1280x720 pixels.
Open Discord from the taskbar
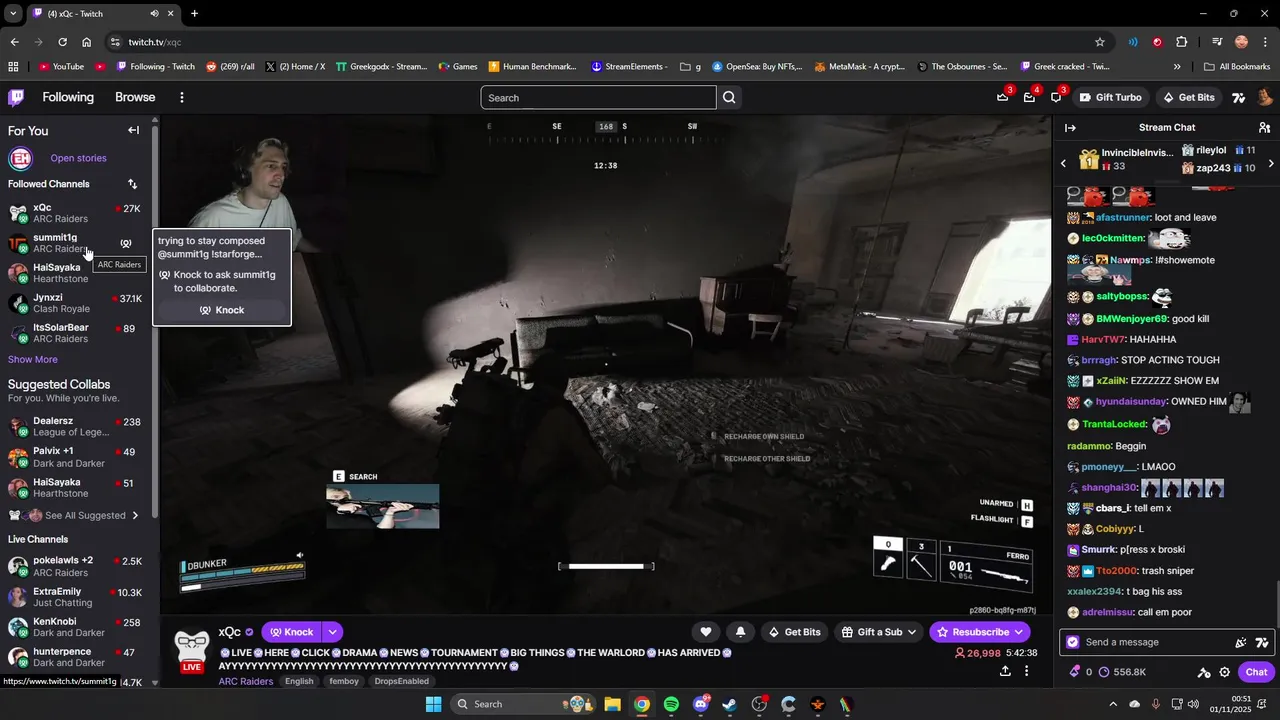[700, 704]
